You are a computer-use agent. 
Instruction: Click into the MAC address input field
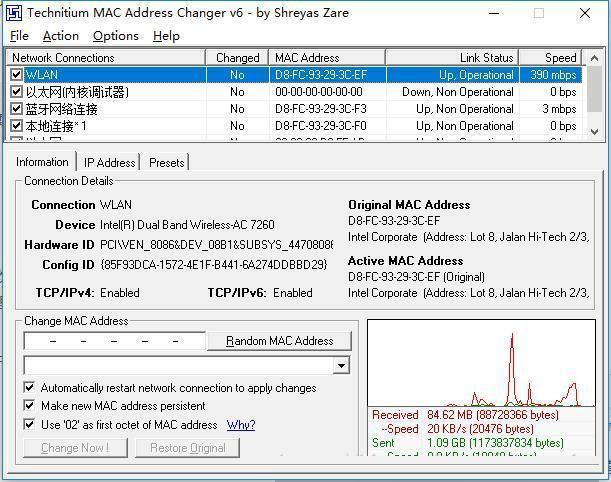pos(115,341)
